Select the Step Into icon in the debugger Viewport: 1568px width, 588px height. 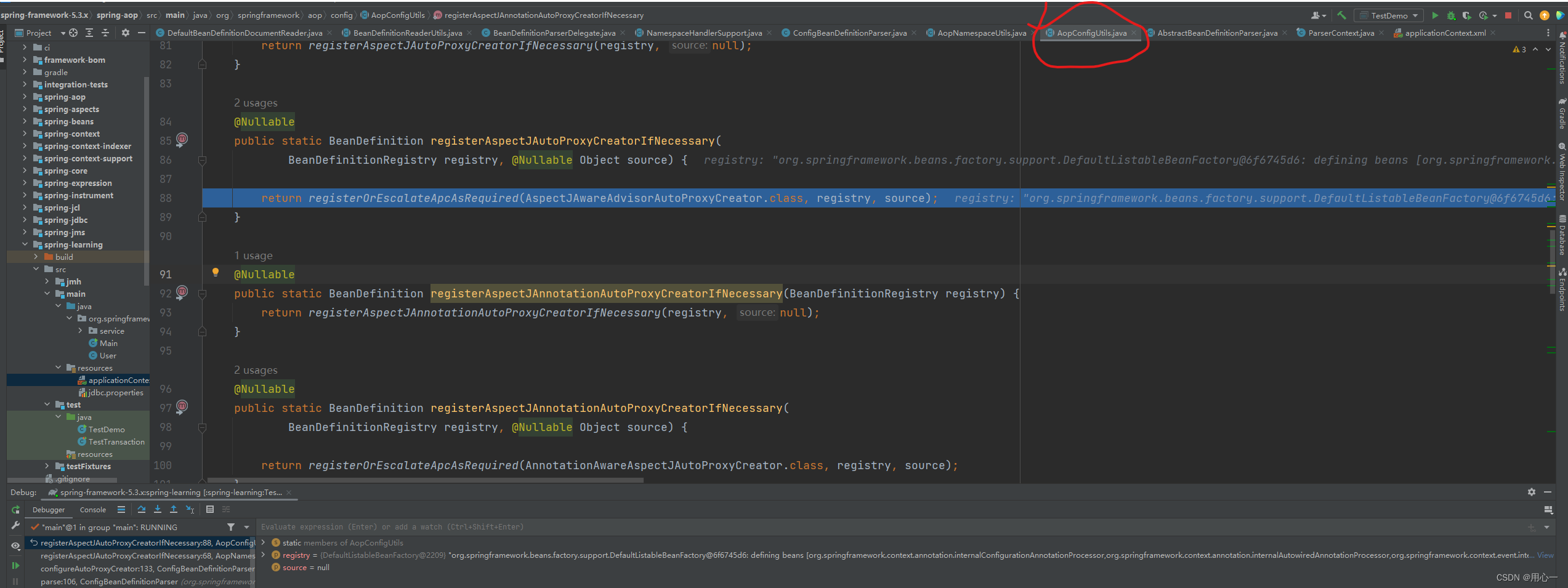(158, 509)
